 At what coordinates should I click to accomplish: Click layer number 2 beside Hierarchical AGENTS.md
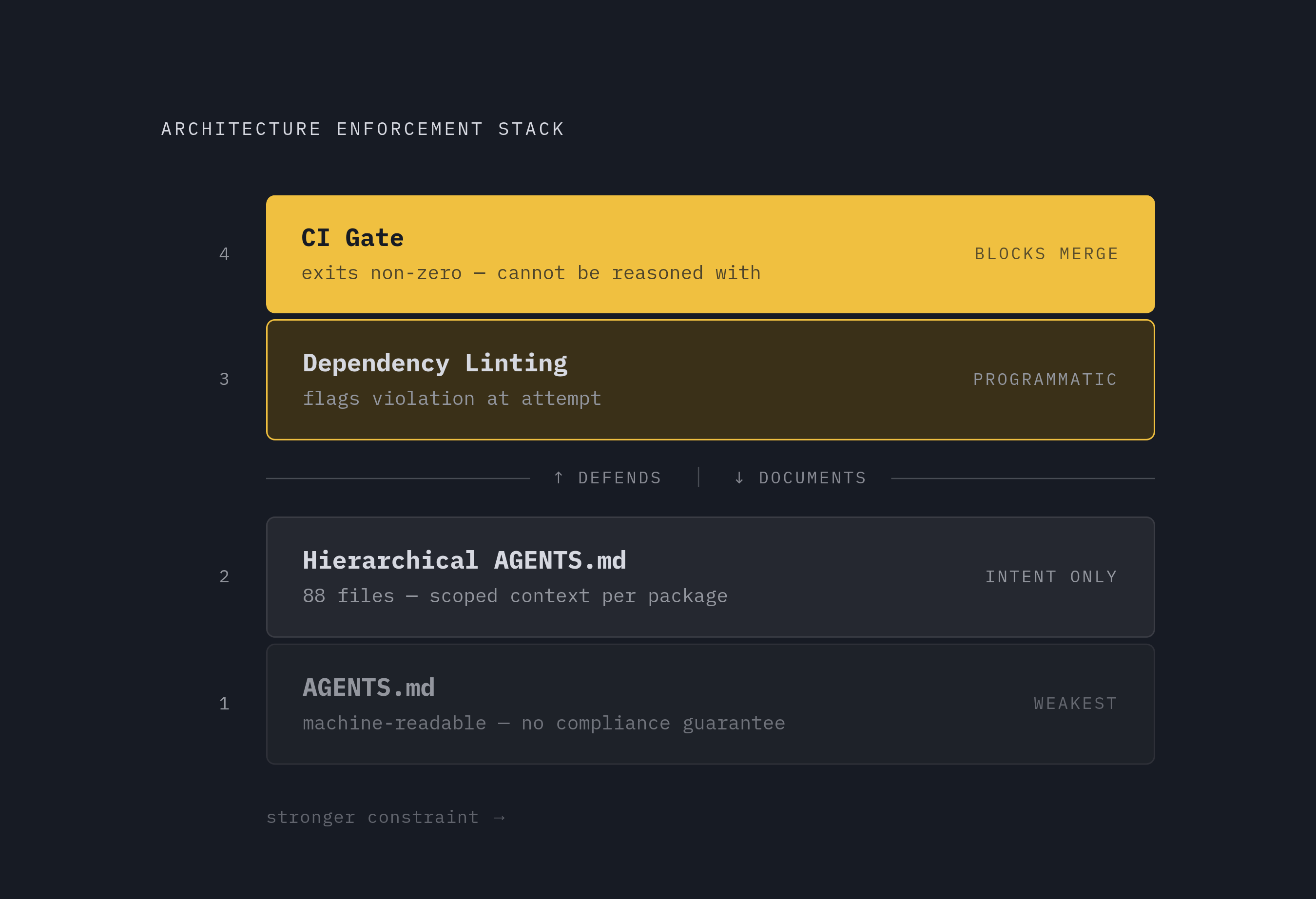[x=224, y=577]
